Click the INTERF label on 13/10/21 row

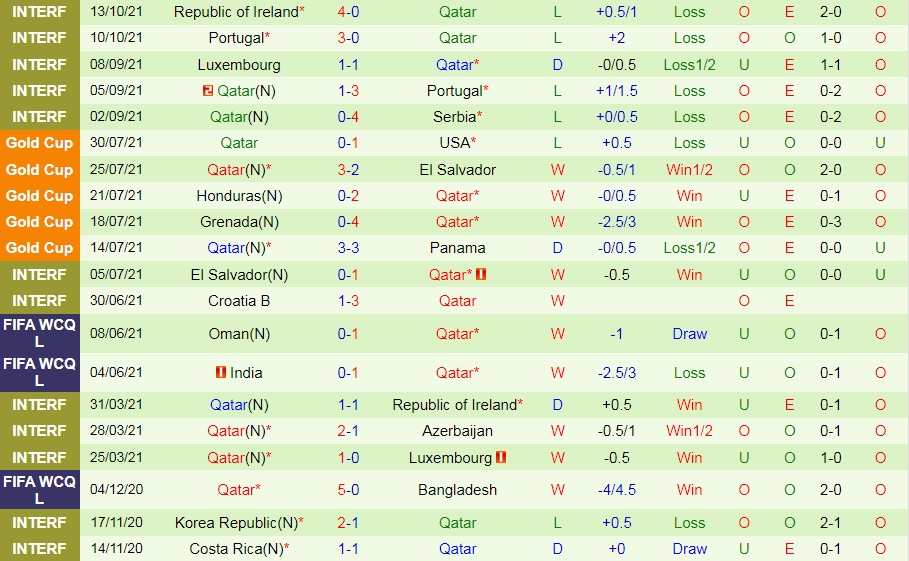tap(39, 12)
